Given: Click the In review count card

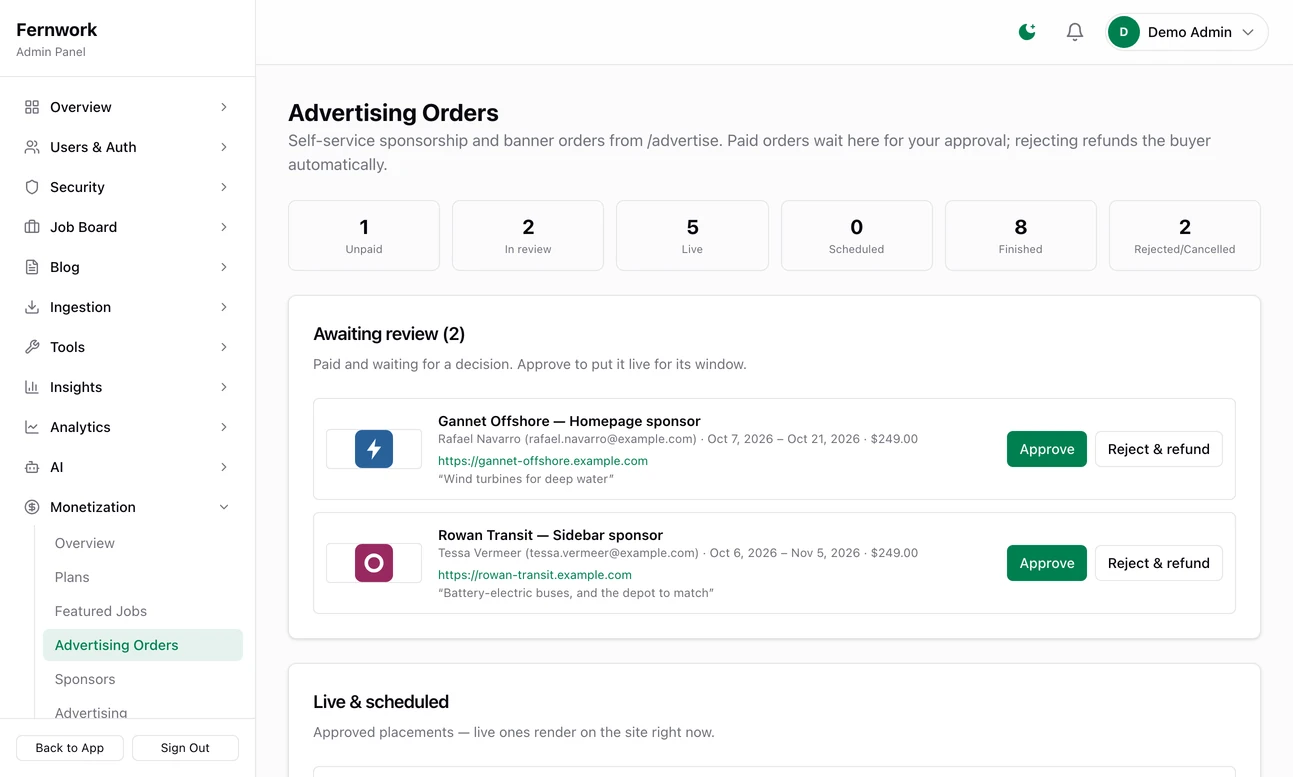Looking at the screenshot, I should (528, 235).
